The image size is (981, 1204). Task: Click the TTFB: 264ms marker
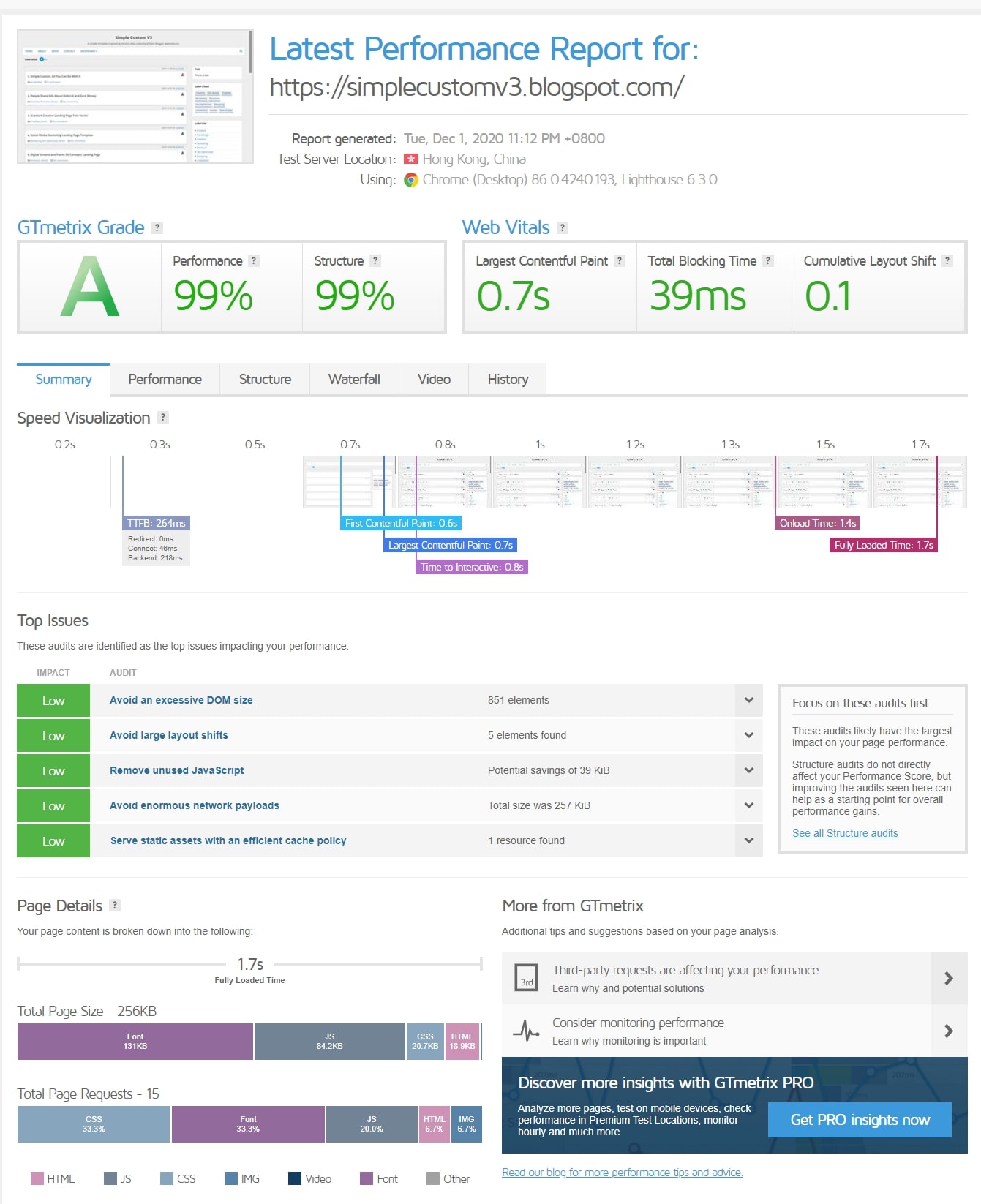tap(156, 523)
